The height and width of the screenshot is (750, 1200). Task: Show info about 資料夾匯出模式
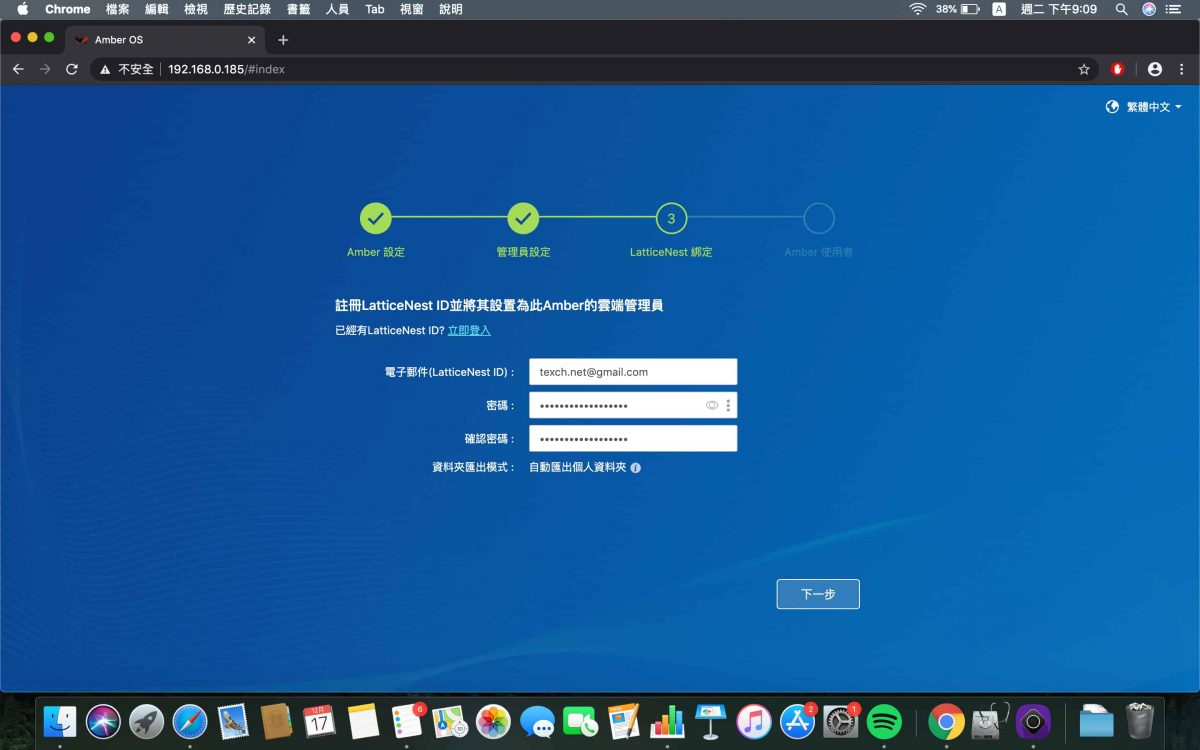[635, 467]
